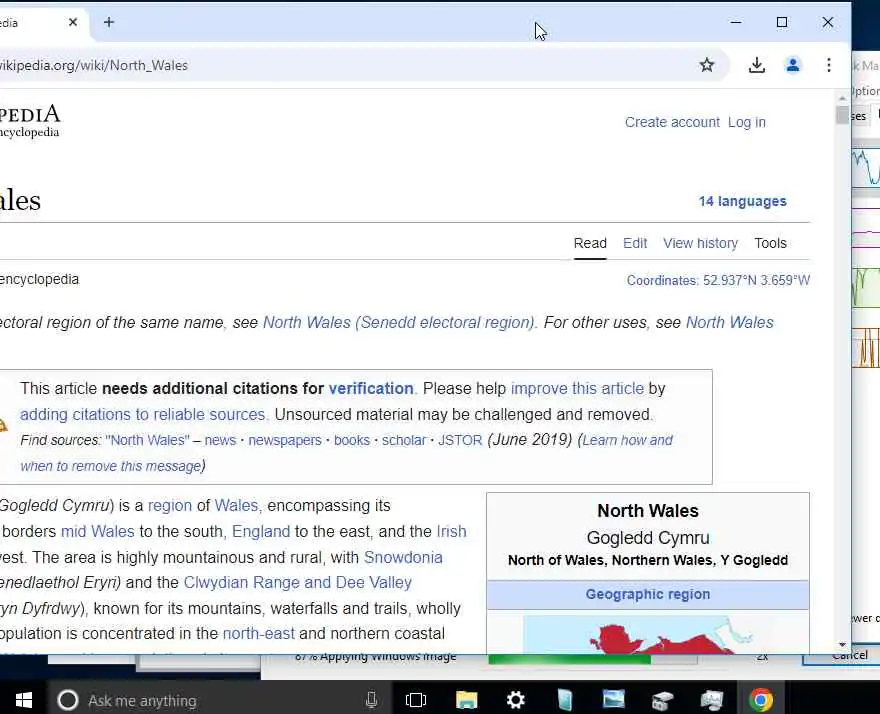Click the page scrollbar's up arrow
Image resolution: width=880 pixels, height=714 pixels.
click(x=842, y=98)
